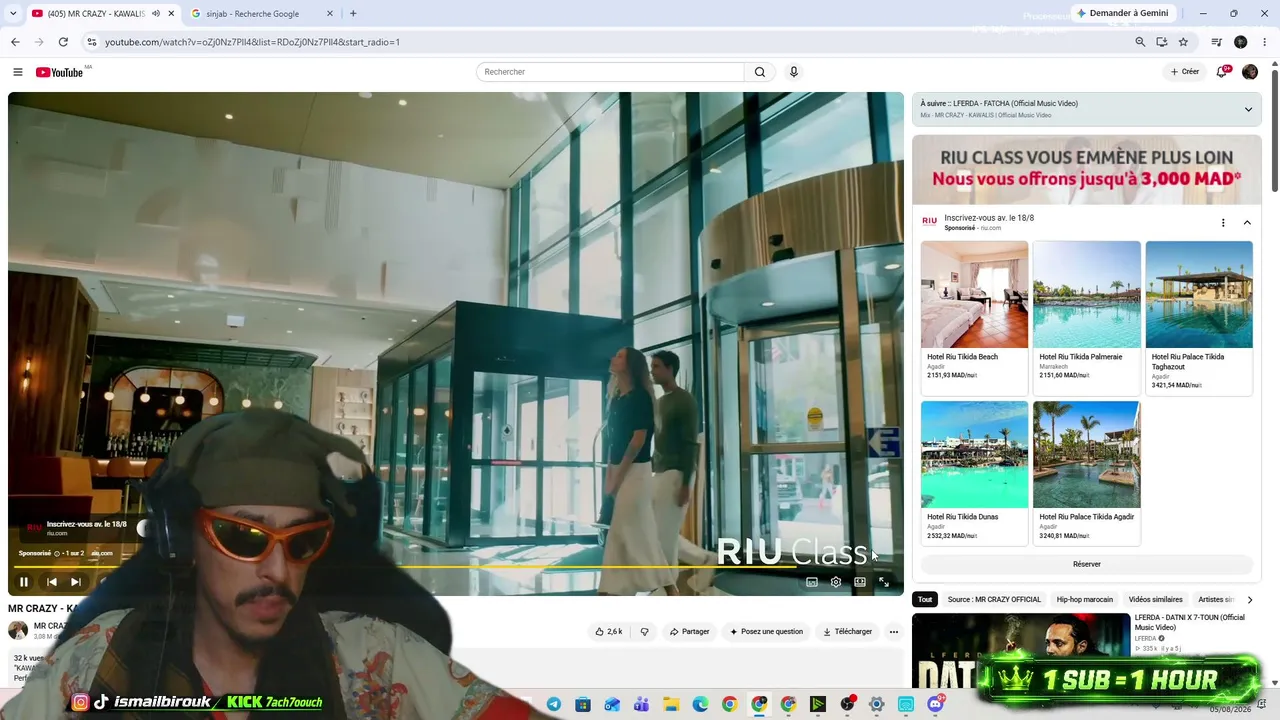1280x720 pixels.
Task: Open the Hotel Riu Palace Tikida Agadir card
Action: tap(1086, 473)
